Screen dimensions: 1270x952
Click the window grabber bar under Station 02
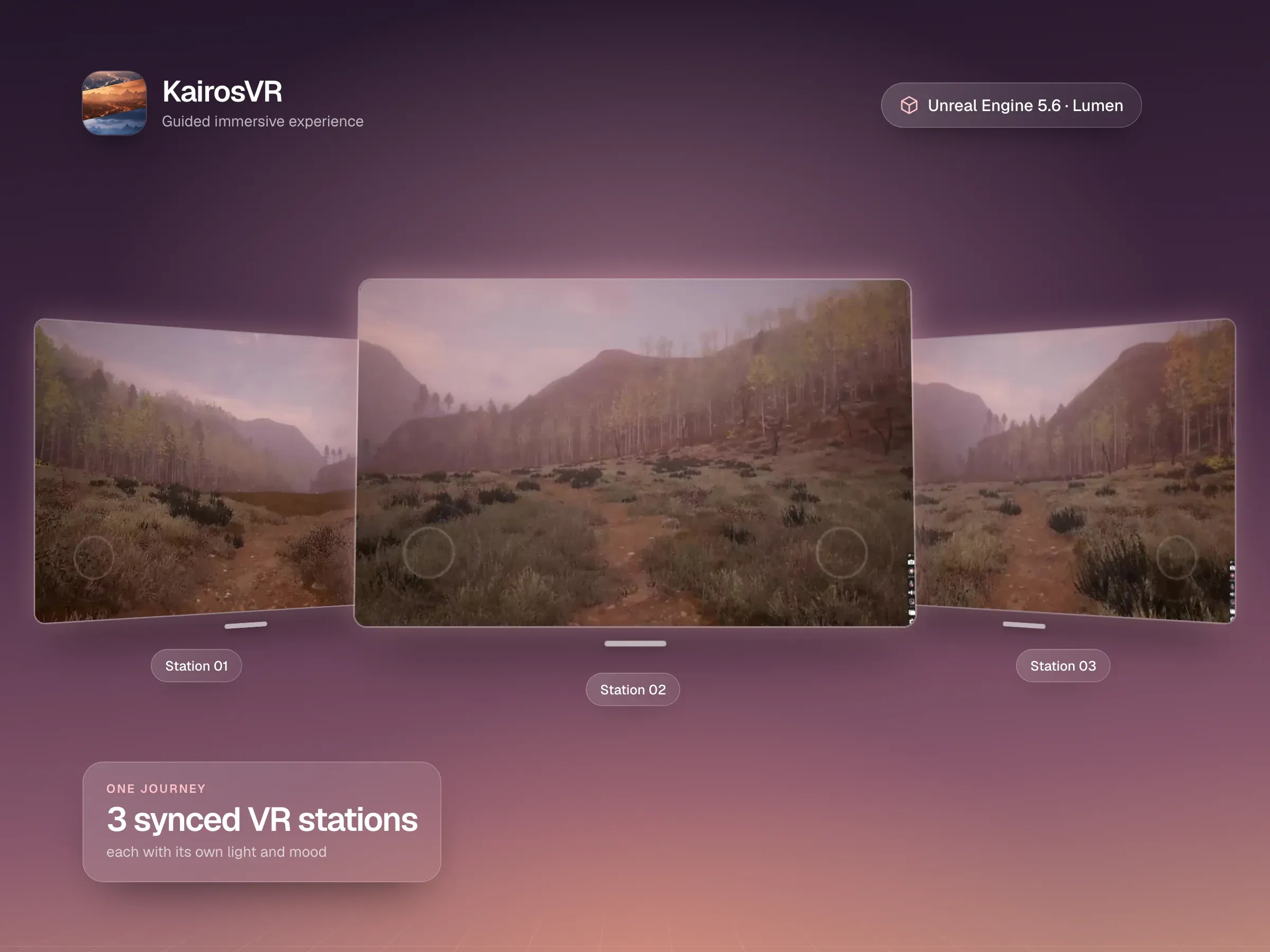tap(635, 643)
